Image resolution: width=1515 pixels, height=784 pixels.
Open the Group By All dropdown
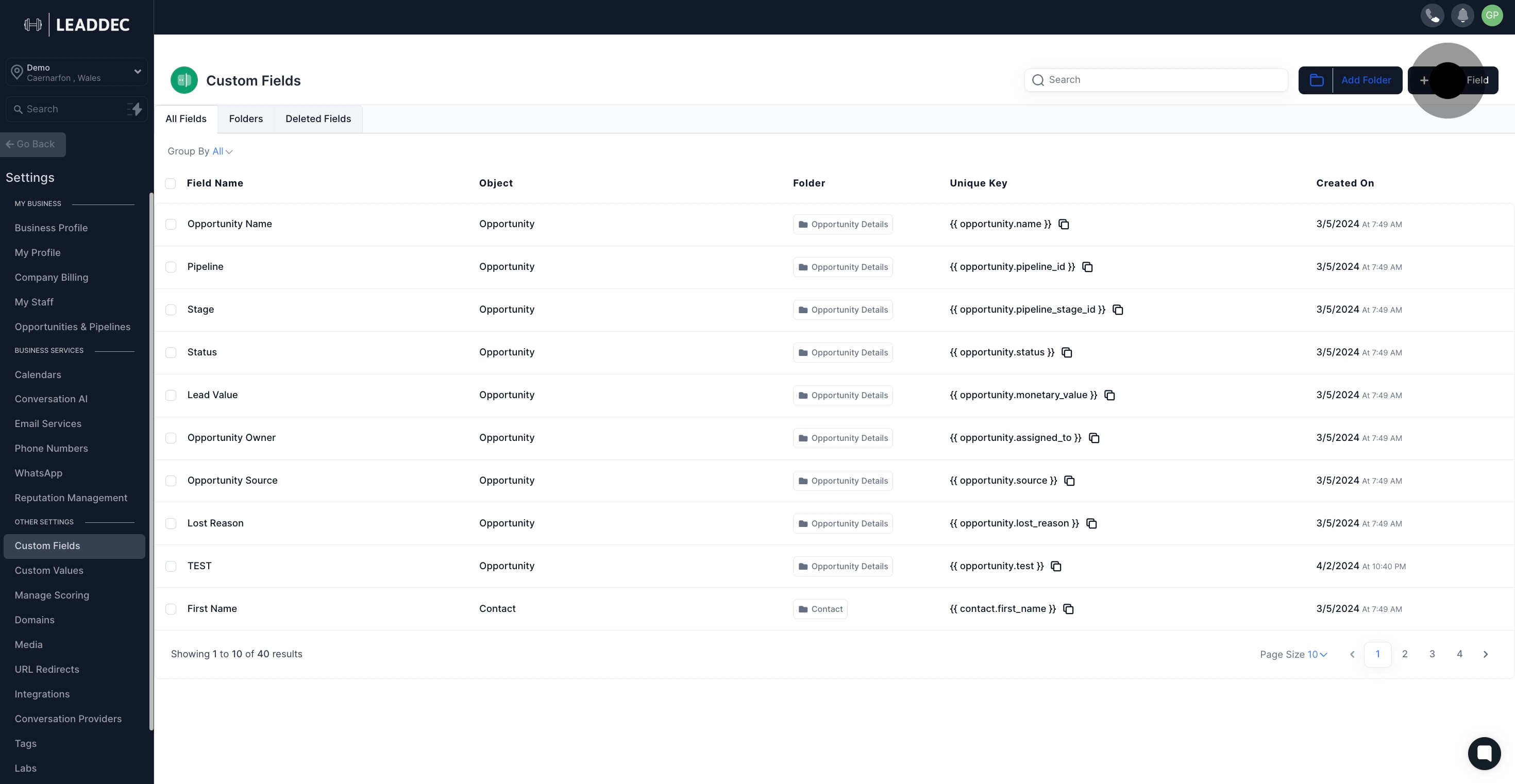(x=222, y=151)
